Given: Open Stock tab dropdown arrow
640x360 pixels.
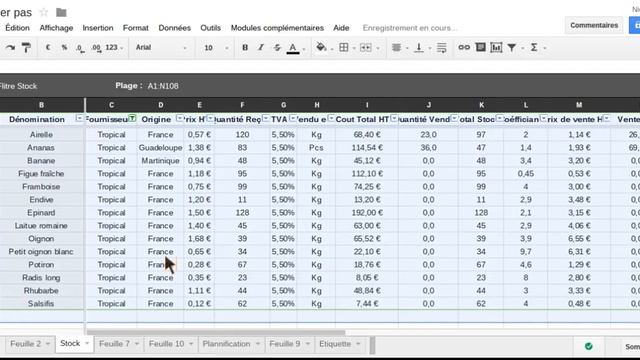Looking at the screenshot, I should coord(87,343).
